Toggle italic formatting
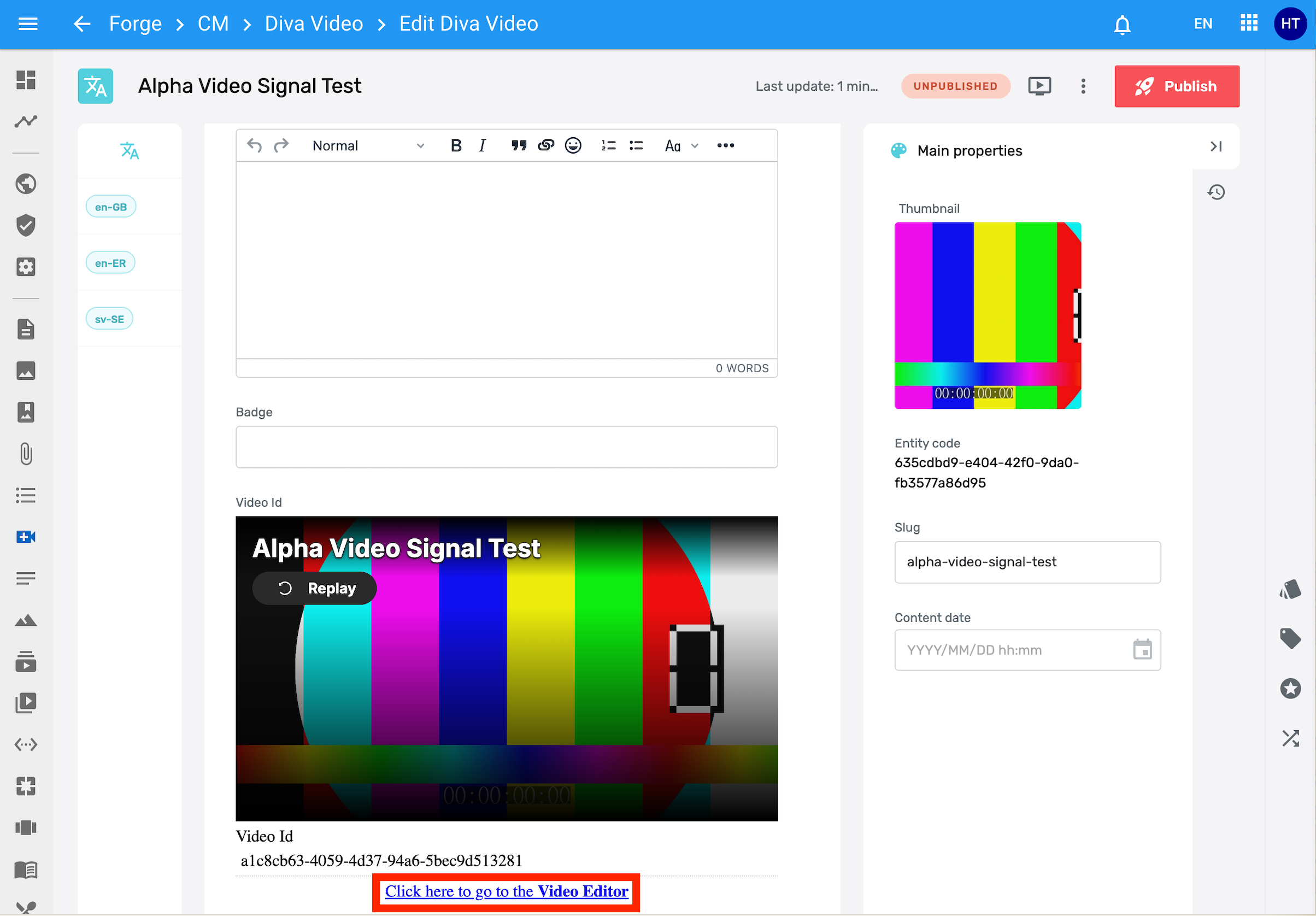Screen dimensions: 1316x916 click(x=482, y=145)
